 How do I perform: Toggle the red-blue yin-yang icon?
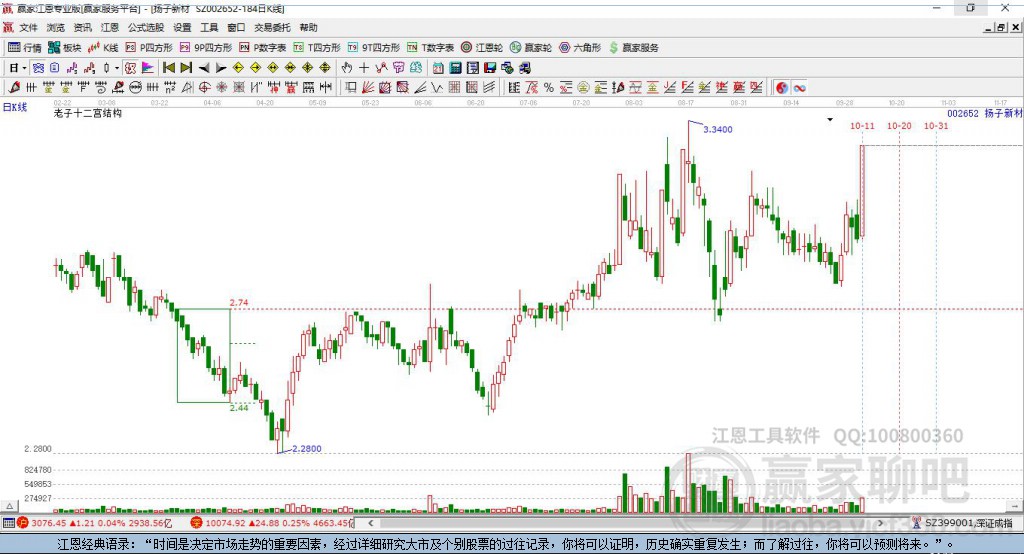(782, 88)
